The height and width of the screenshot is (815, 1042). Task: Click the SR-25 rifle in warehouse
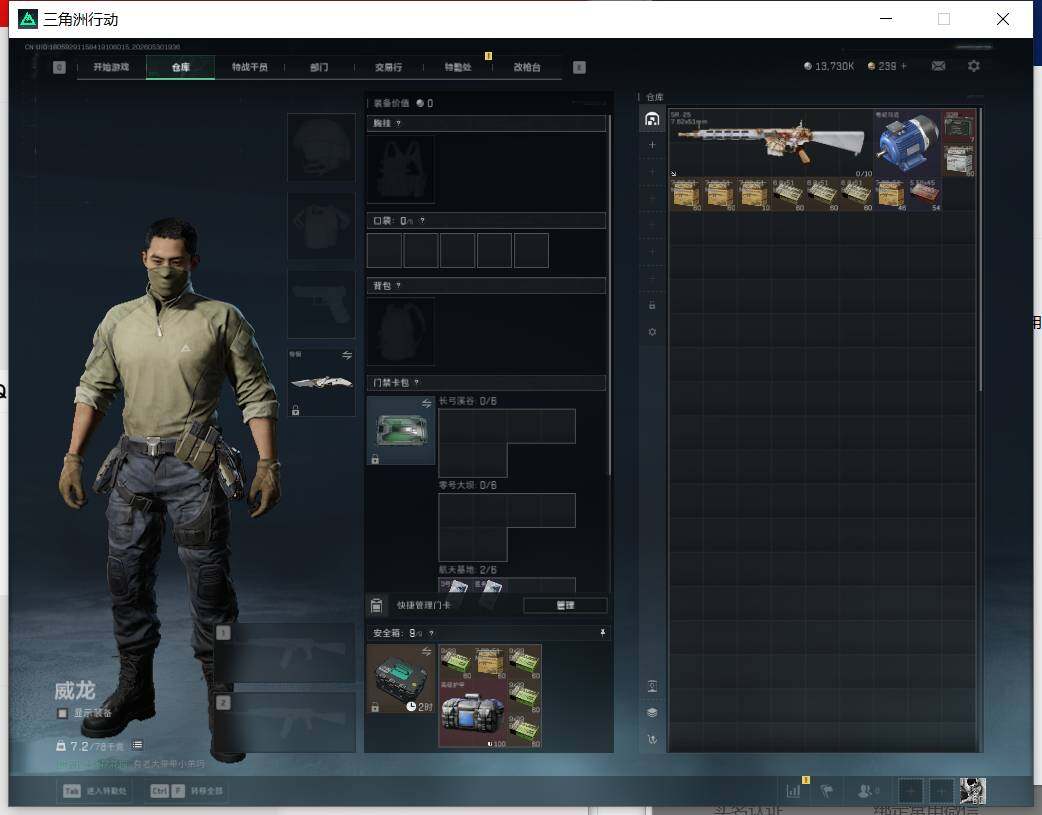[771, 142]
